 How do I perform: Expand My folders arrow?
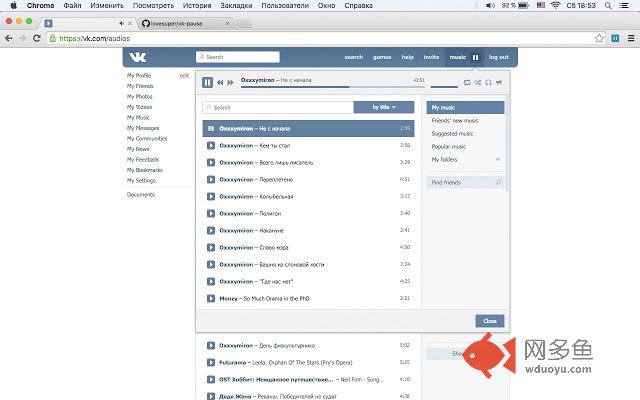pos(498,160)
